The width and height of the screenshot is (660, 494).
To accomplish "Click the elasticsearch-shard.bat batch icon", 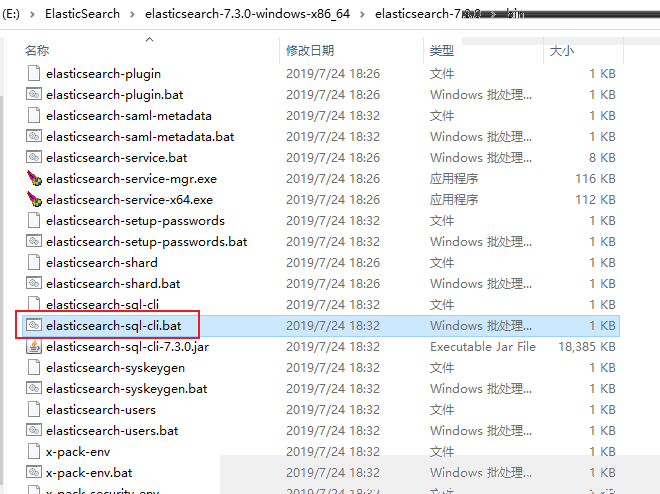I will 34,283.
